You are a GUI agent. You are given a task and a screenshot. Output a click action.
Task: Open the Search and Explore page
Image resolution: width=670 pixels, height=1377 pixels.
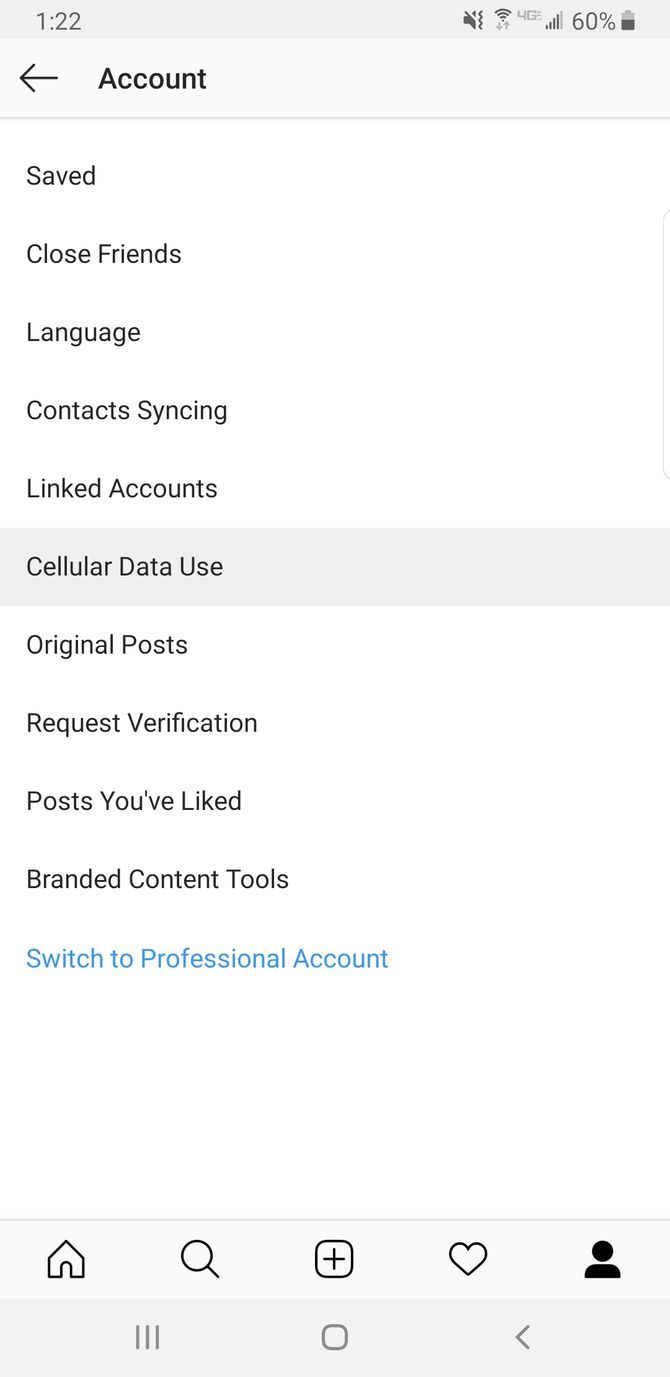click(199, 1259)
